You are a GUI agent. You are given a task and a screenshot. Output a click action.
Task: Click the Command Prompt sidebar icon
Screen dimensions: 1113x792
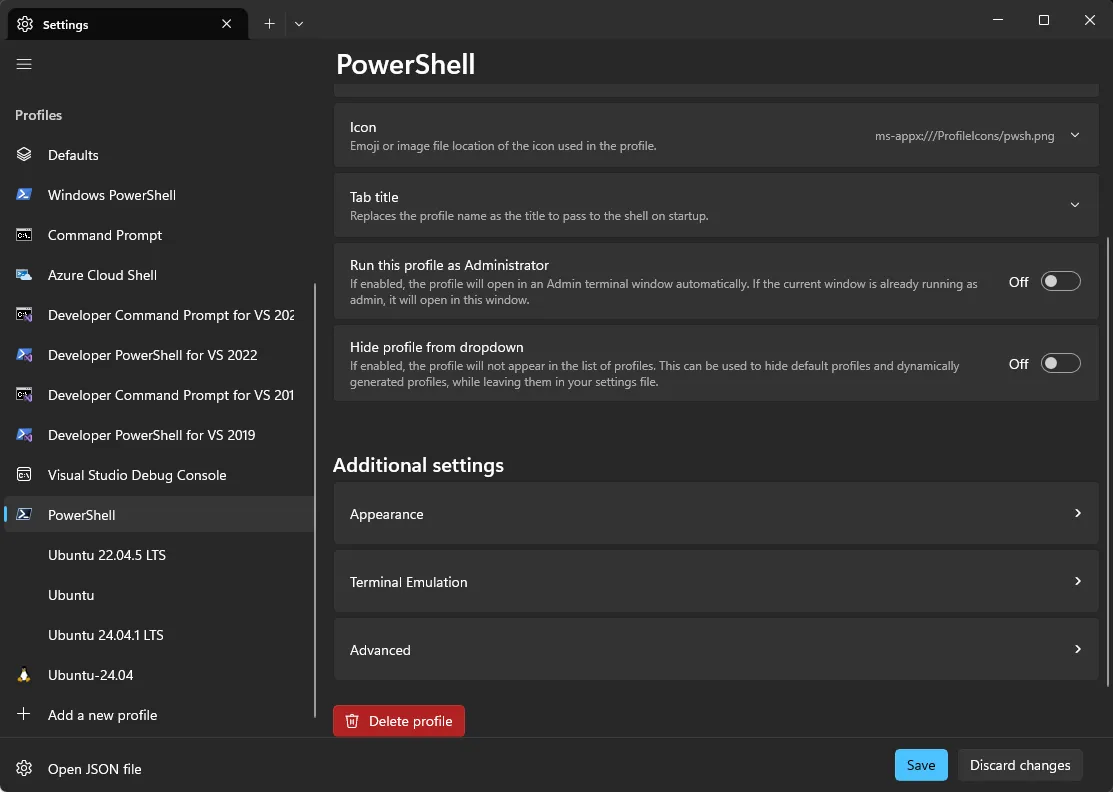point(25,234)
